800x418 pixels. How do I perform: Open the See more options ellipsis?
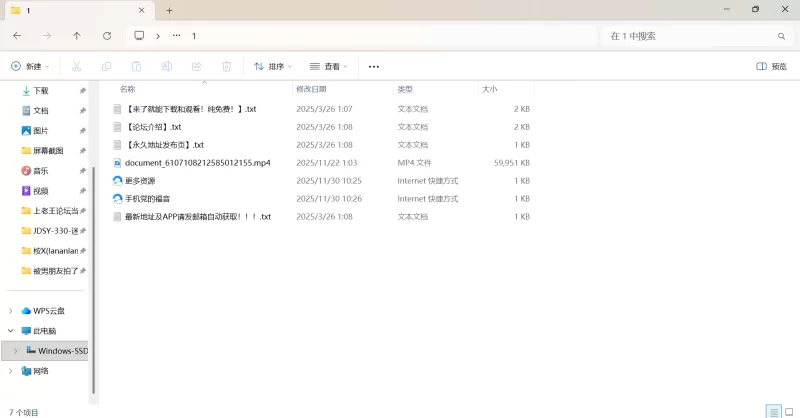tap(374, 66)
